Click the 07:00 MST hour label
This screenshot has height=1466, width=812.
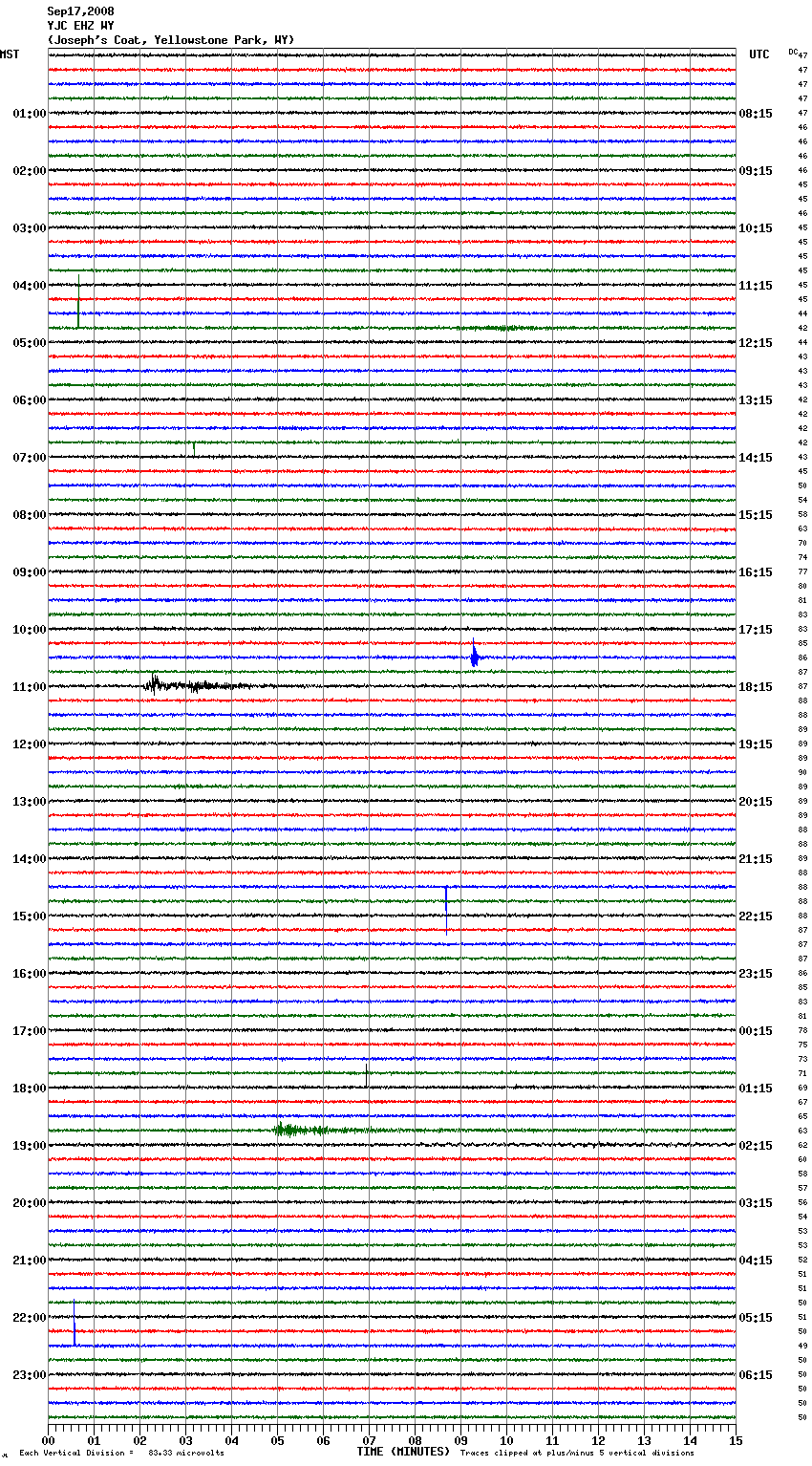pos(30,458)
